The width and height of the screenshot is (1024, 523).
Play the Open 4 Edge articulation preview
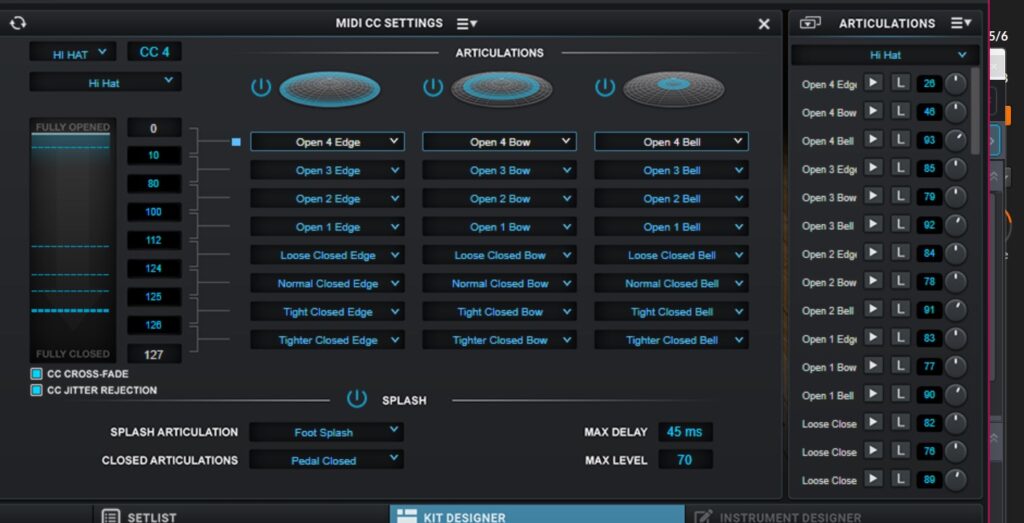tap(873, 83)
